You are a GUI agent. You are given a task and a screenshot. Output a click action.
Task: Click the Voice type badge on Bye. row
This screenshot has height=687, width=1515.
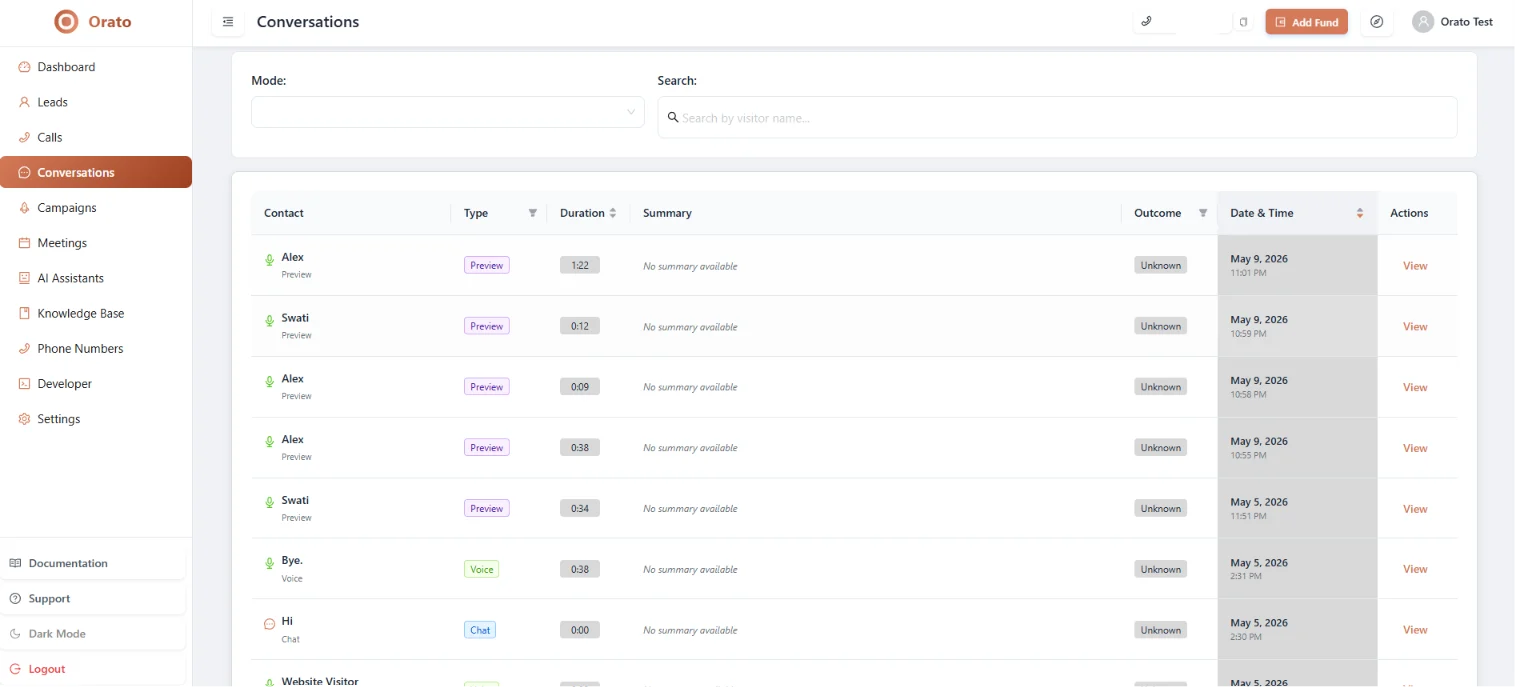pyautogui.click(x=481, y=569)
